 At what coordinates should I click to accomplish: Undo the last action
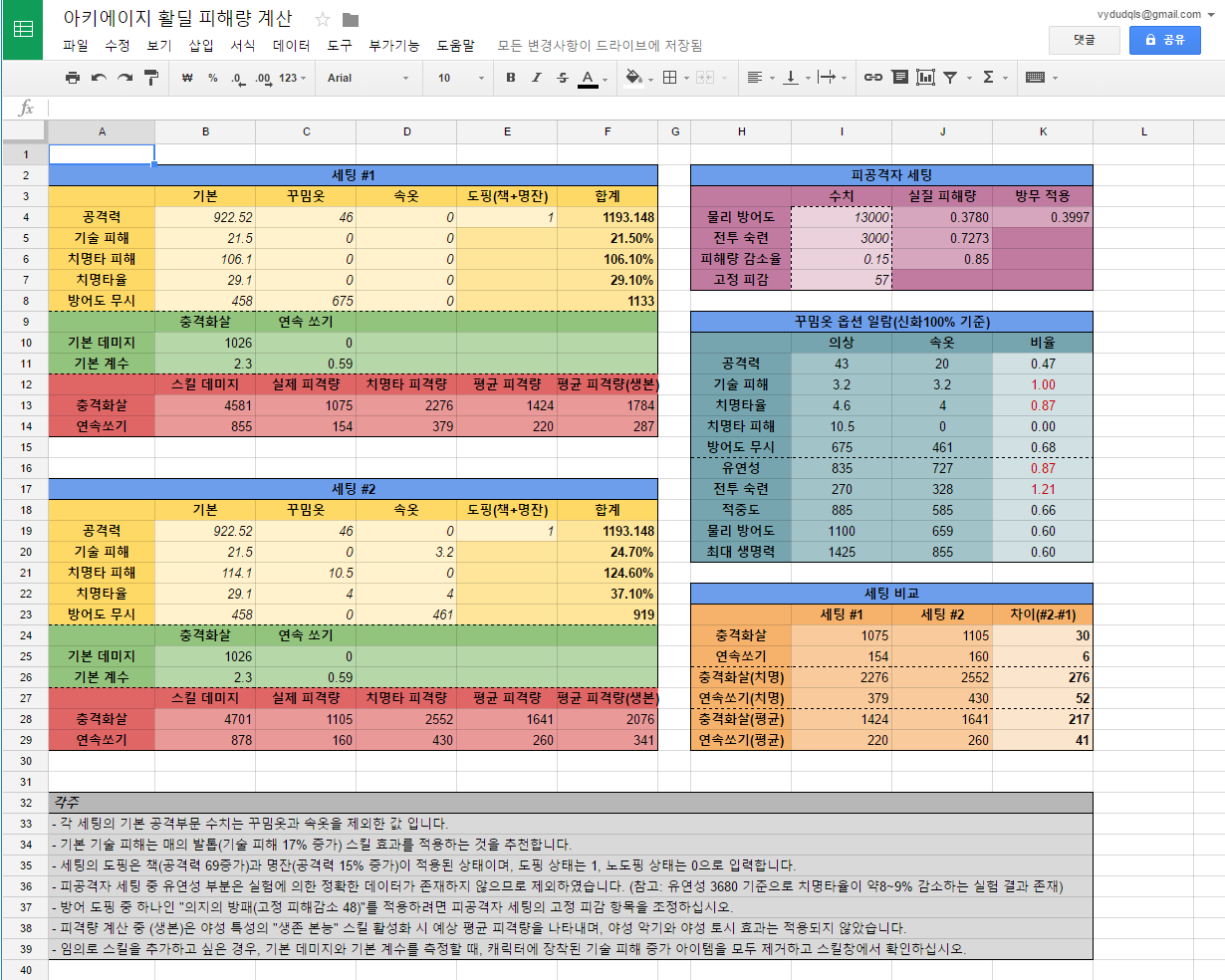[99, 78]
